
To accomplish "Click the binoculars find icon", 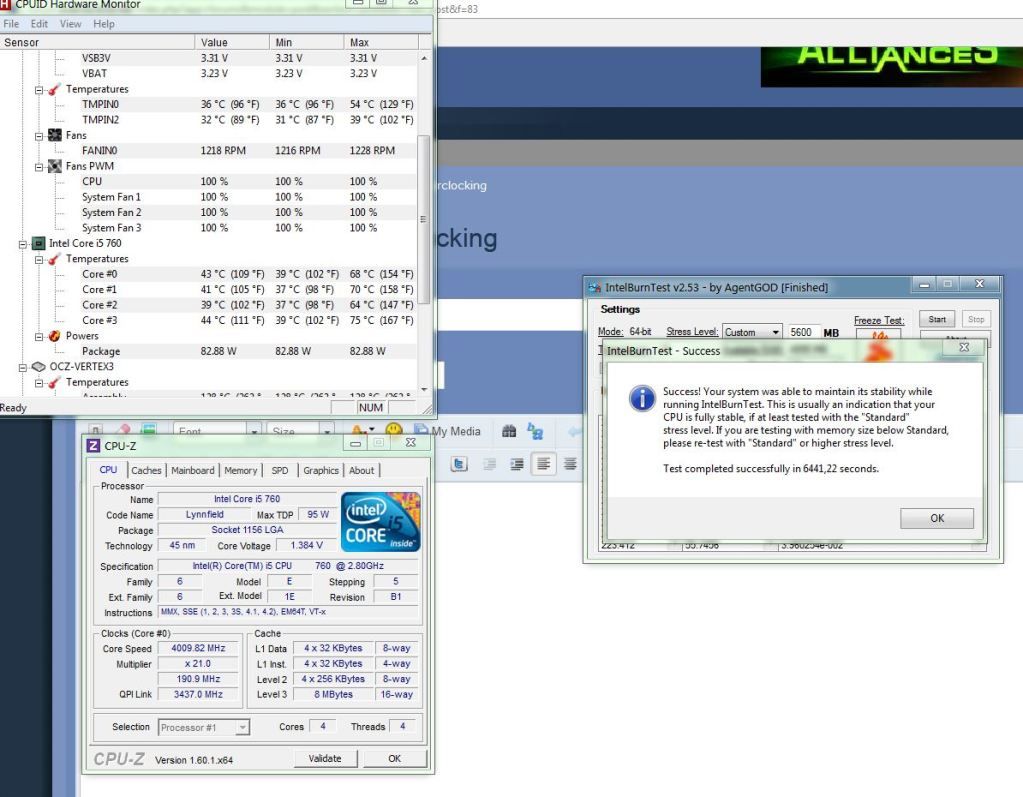I will coord(509,431).
